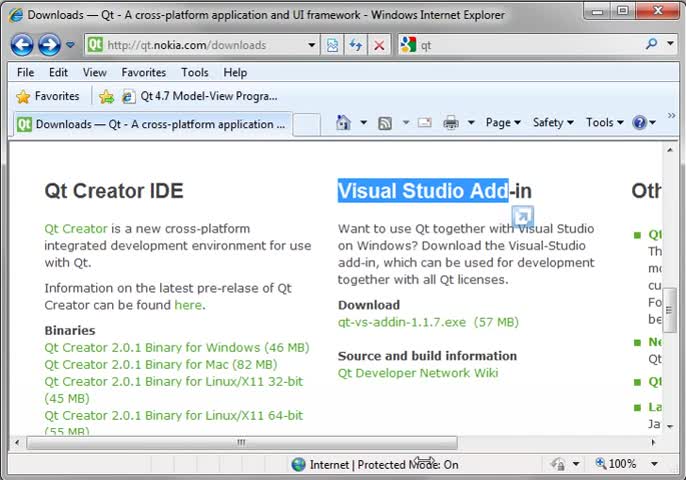Click Internet | Protected Mode: On status

pos(384,465)
